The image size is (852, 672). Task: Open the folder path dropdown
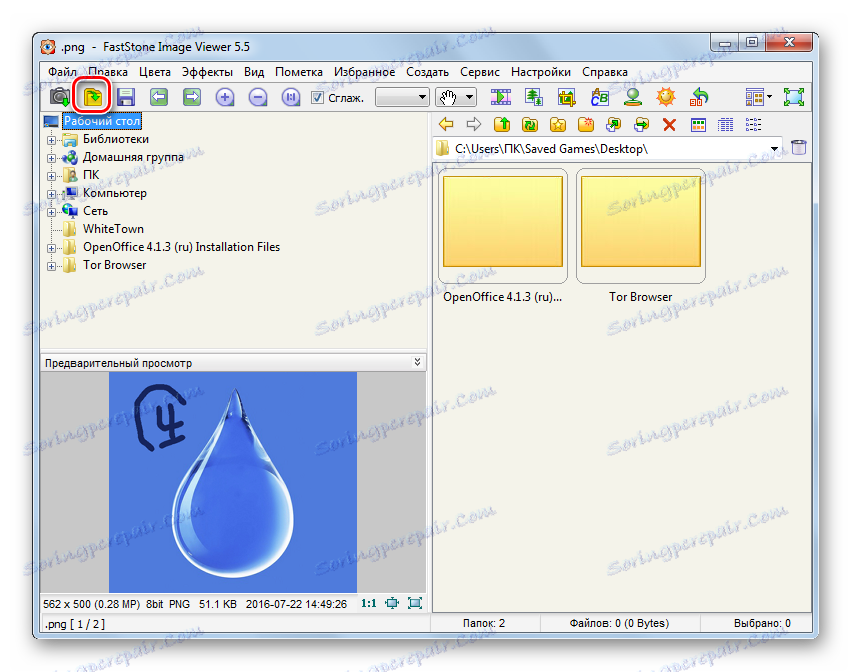(x=774, y=148)
